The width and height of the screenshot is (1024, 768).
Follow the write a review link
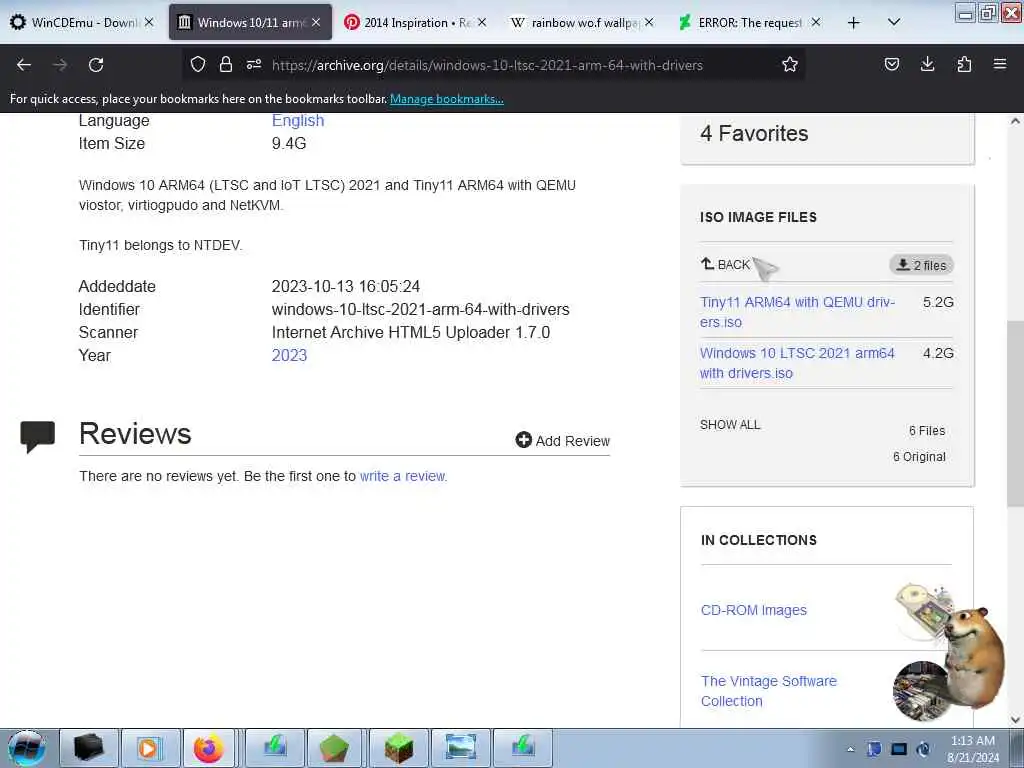pyautogui.click(x=402, y=476)
